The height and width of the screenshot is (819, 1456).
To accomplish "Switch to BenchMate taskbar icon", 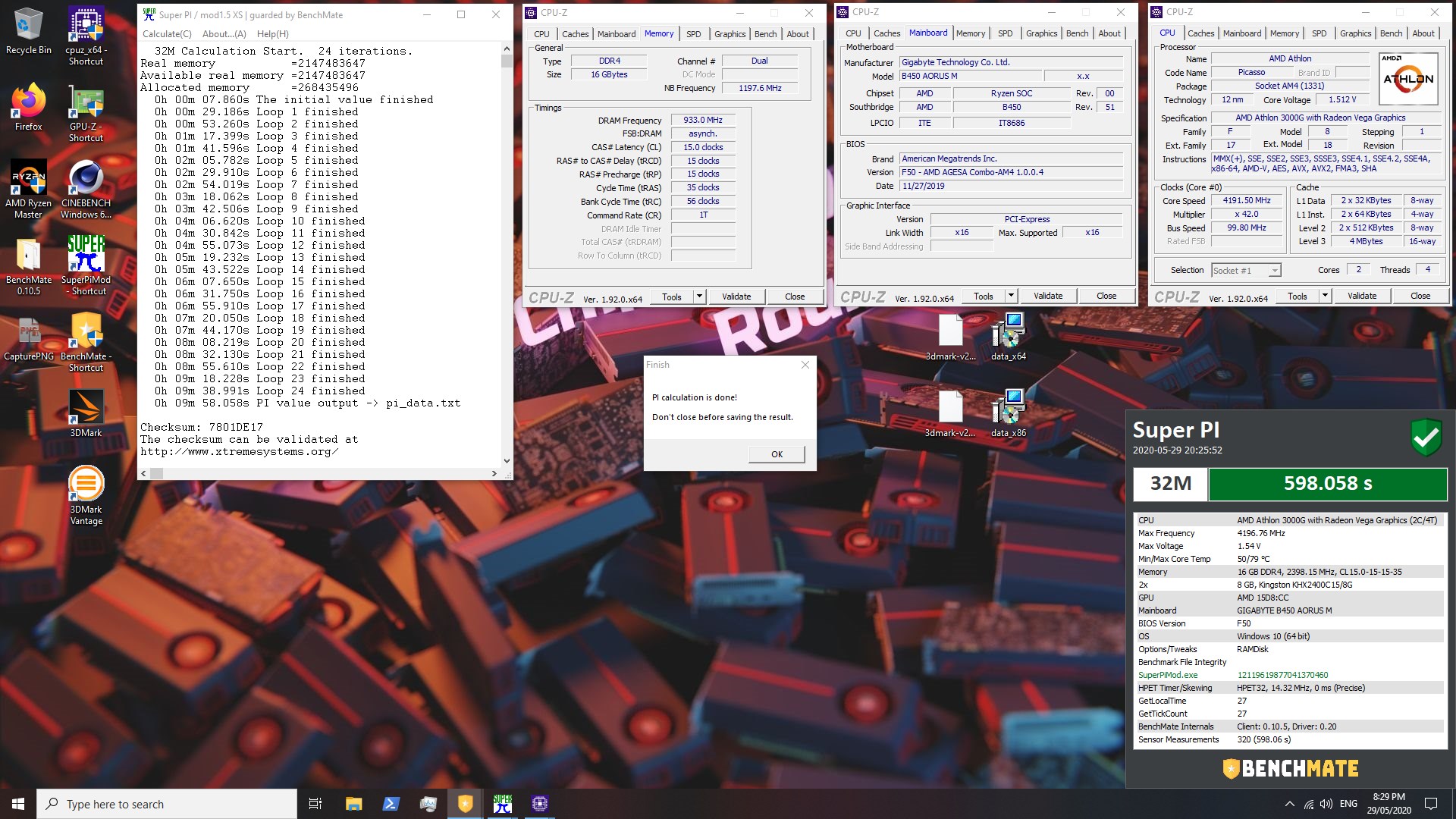I will (x=465, y=804).
